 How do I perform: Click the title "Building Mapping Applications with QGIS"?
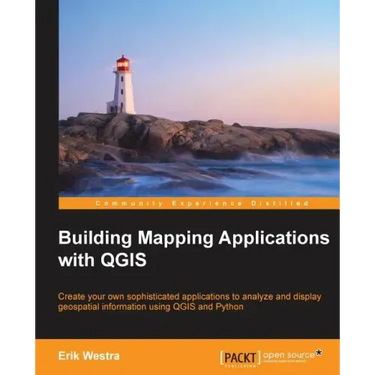pyautogui.click(x=194, y=249)
